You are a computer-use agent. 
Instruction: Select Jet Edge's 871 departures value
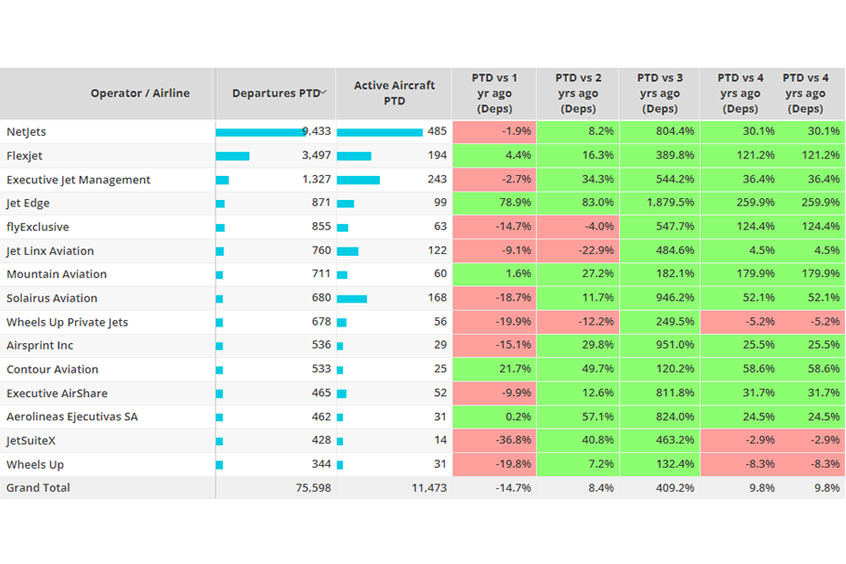coord(321,202)
